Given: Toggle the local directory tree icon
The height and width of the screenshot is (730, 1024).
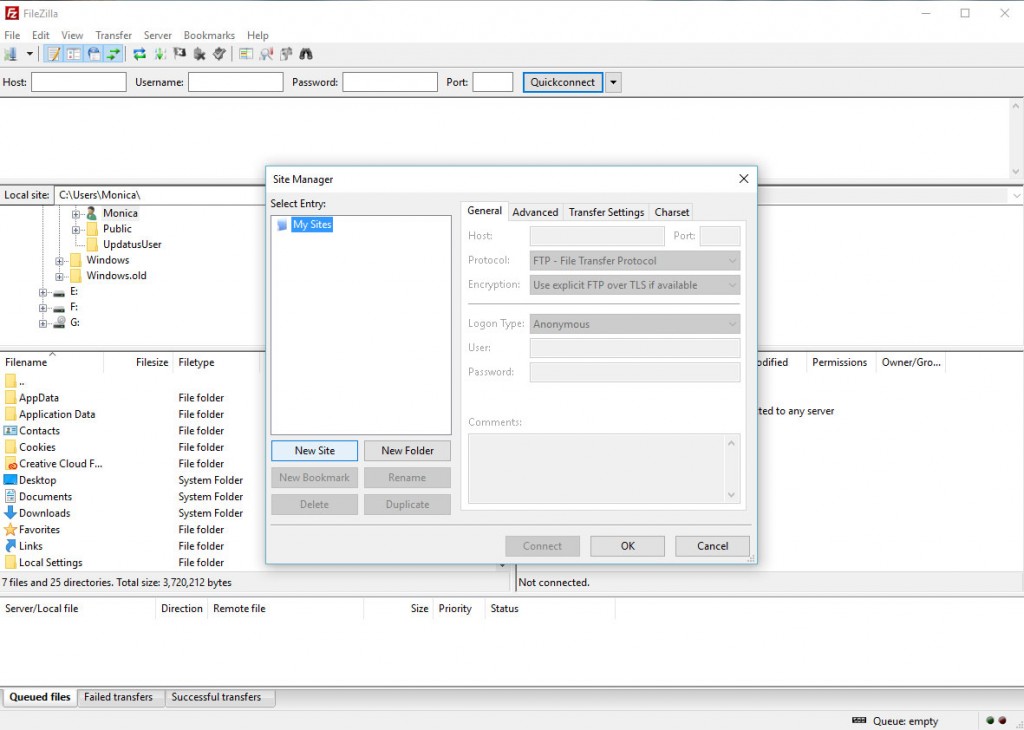Looking at the screenshot, I should pos(74,54).
